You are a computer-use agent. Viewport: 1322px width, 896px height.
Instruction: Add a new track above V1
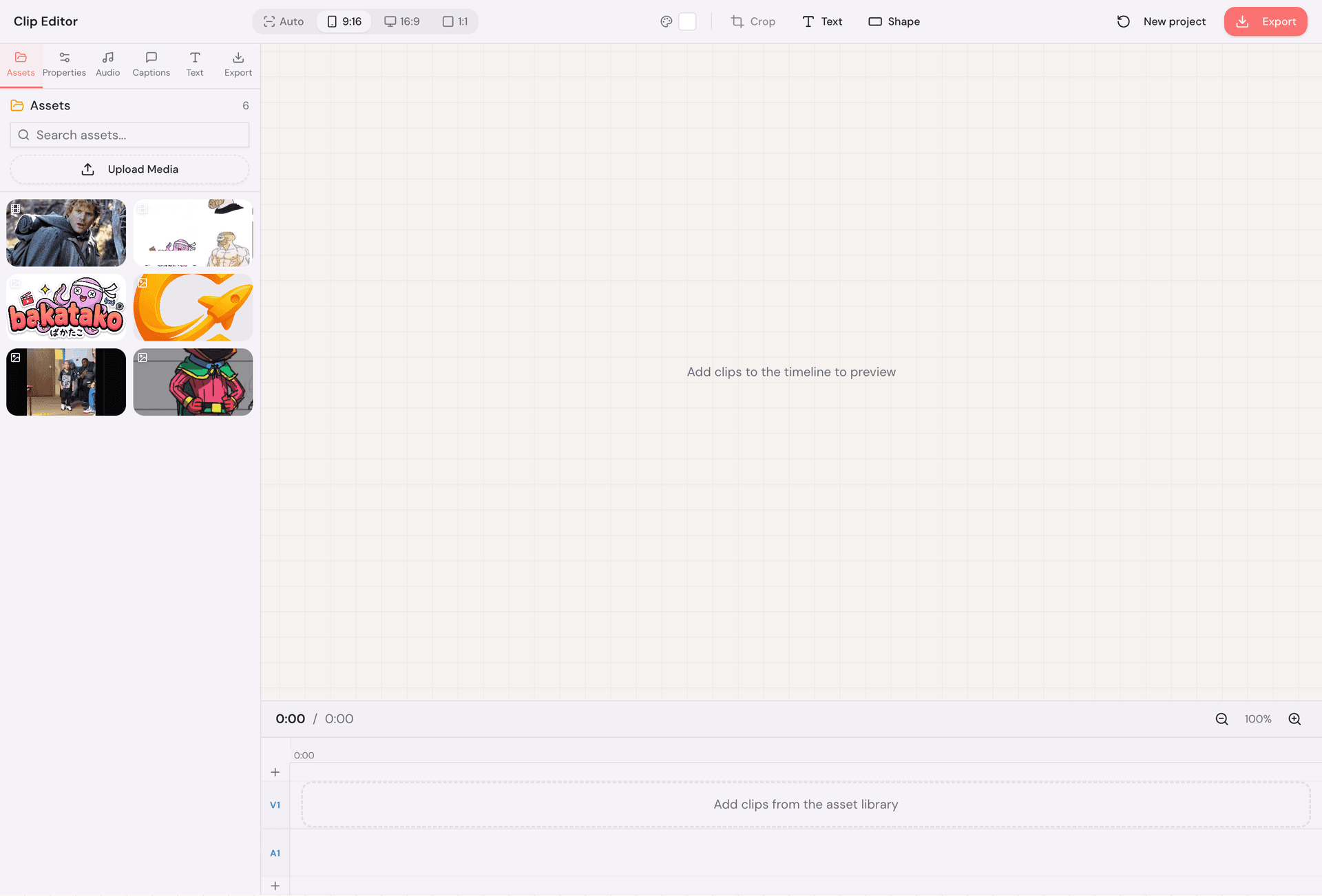click(275, 771)
